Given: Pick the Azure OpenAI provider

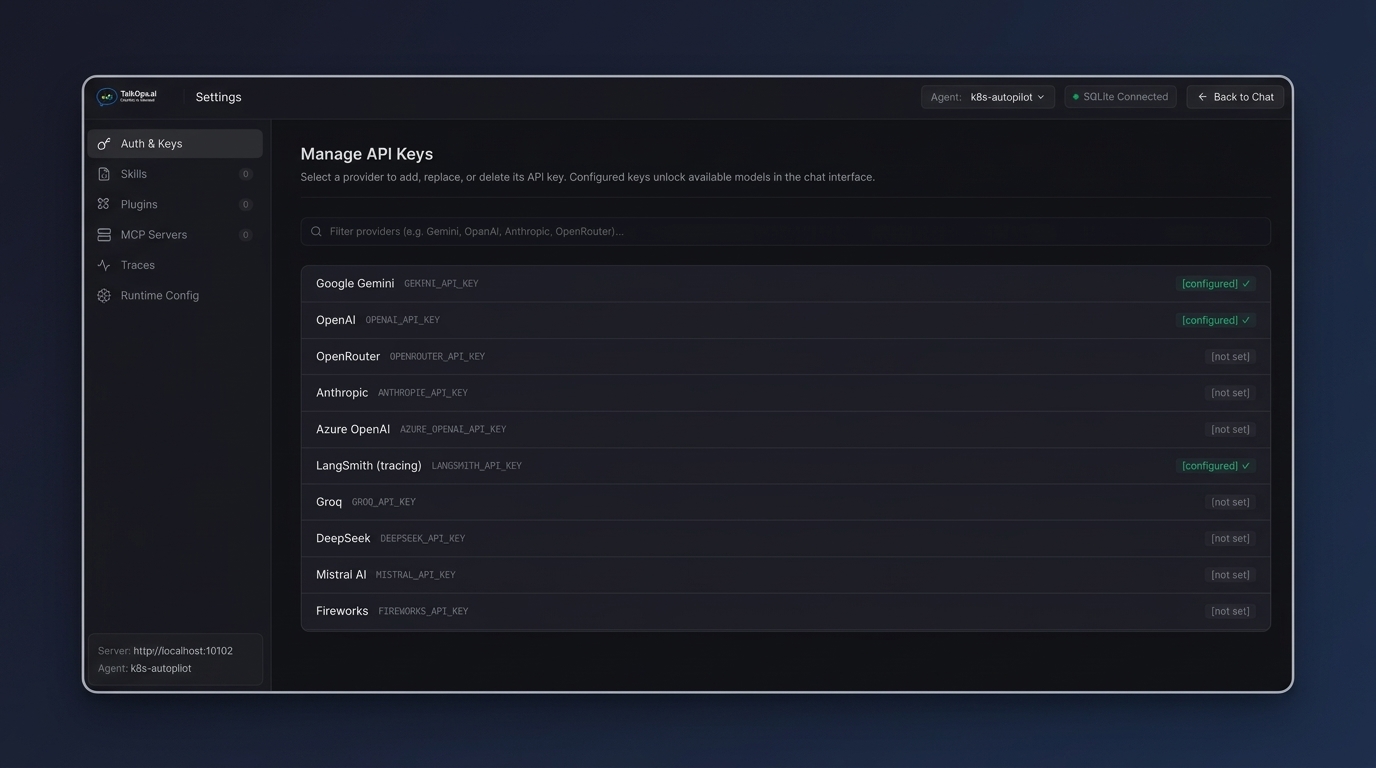Looking at the screenshot, I should coord(786,430).
